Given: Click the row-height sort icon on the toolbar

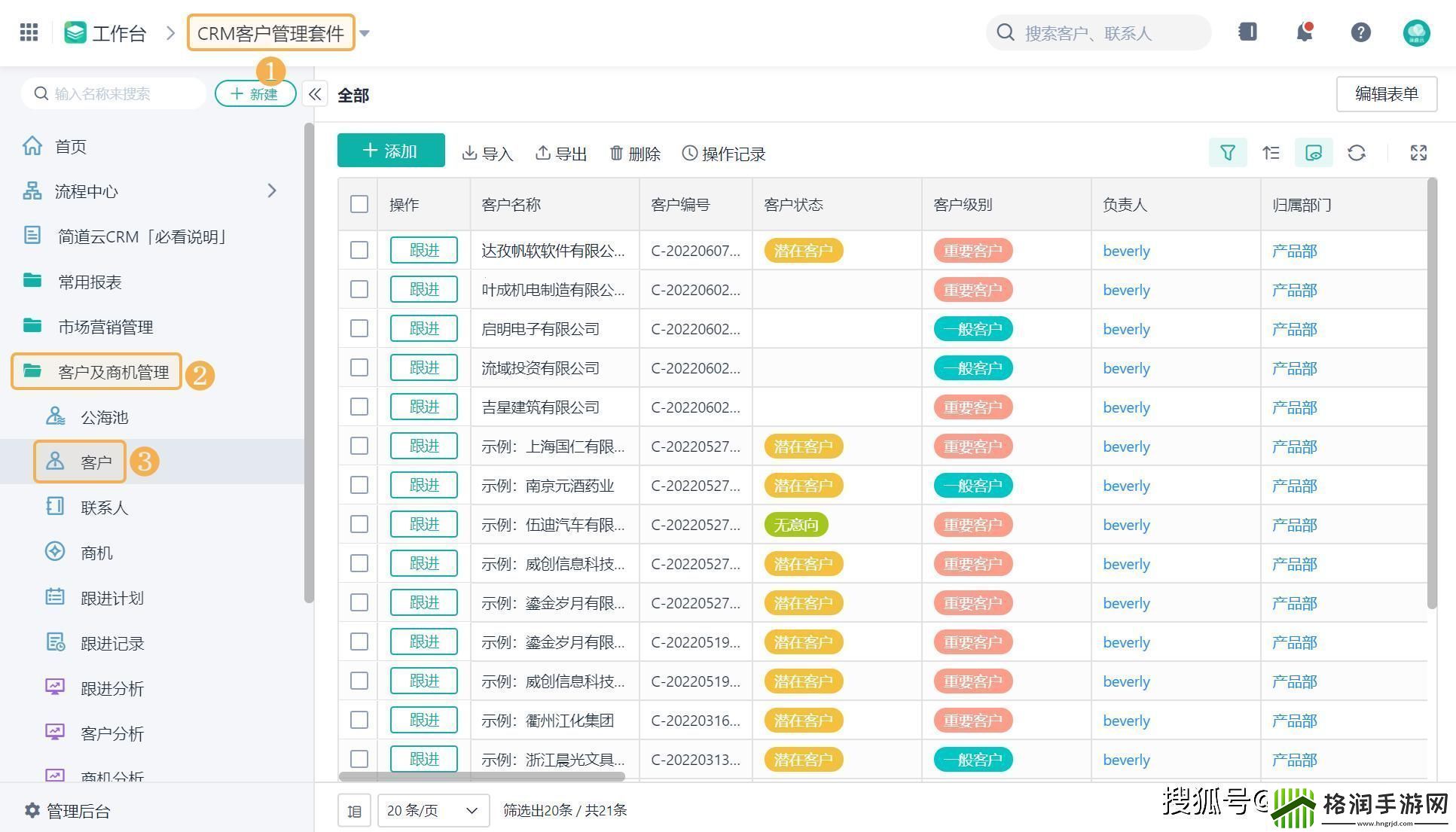Looking at the screenshot, I should 1271,153.
